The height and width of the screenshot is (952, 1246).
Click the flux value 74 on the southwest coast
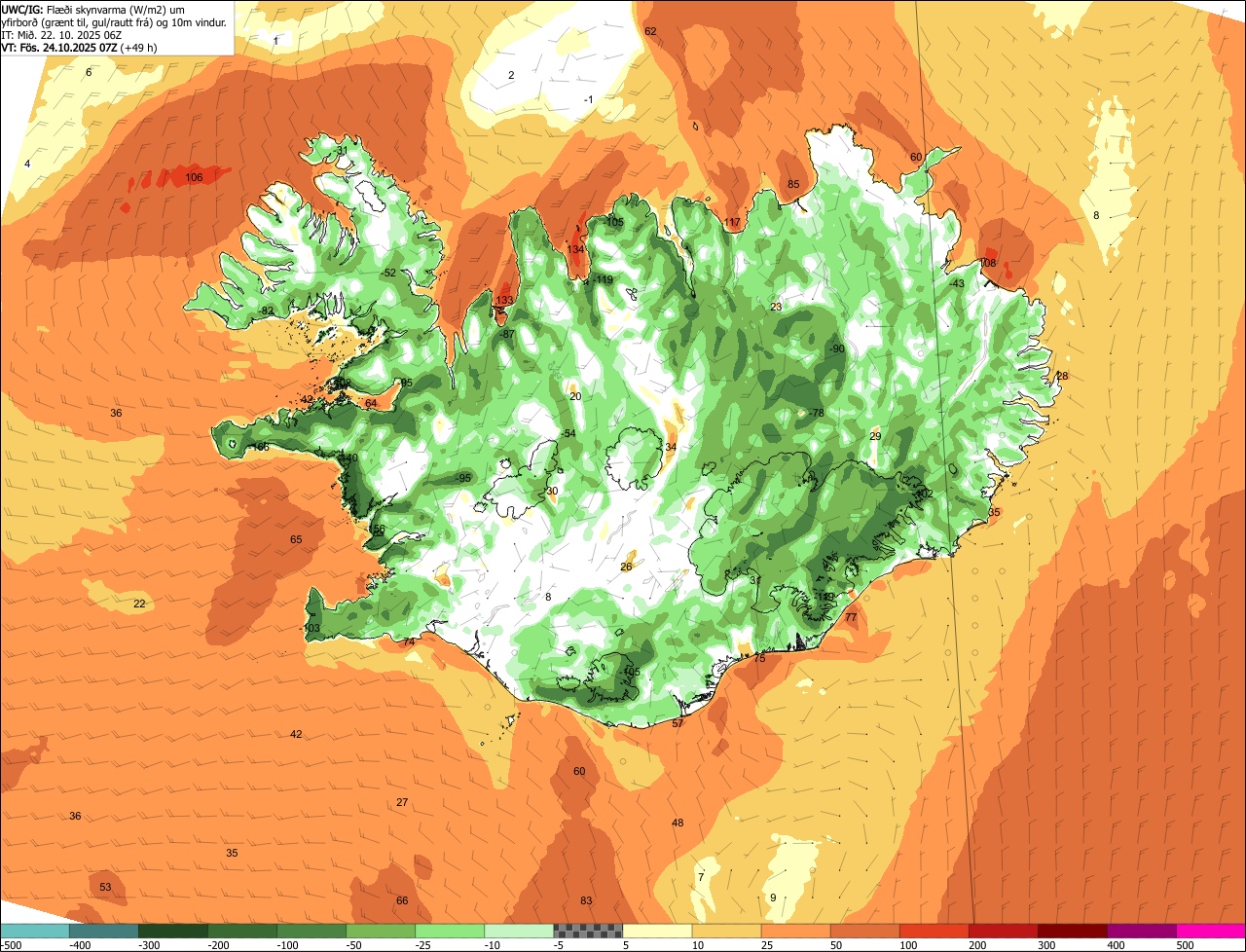pos(409,641)
